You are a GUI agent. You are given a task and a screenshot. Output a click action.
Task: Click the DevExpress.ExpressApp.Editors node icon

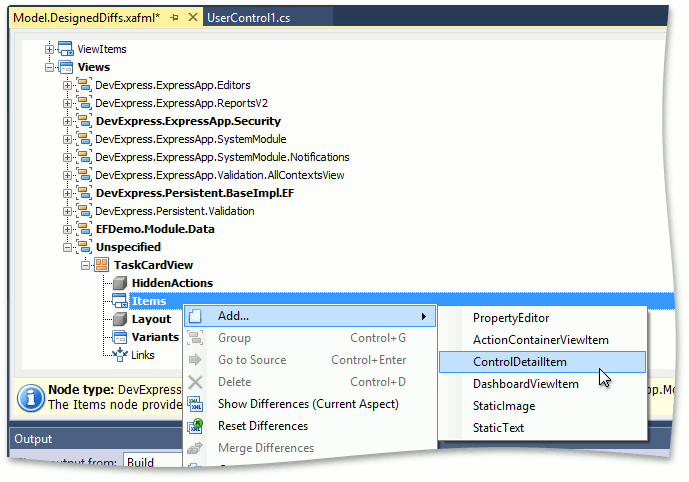(83, 85)
